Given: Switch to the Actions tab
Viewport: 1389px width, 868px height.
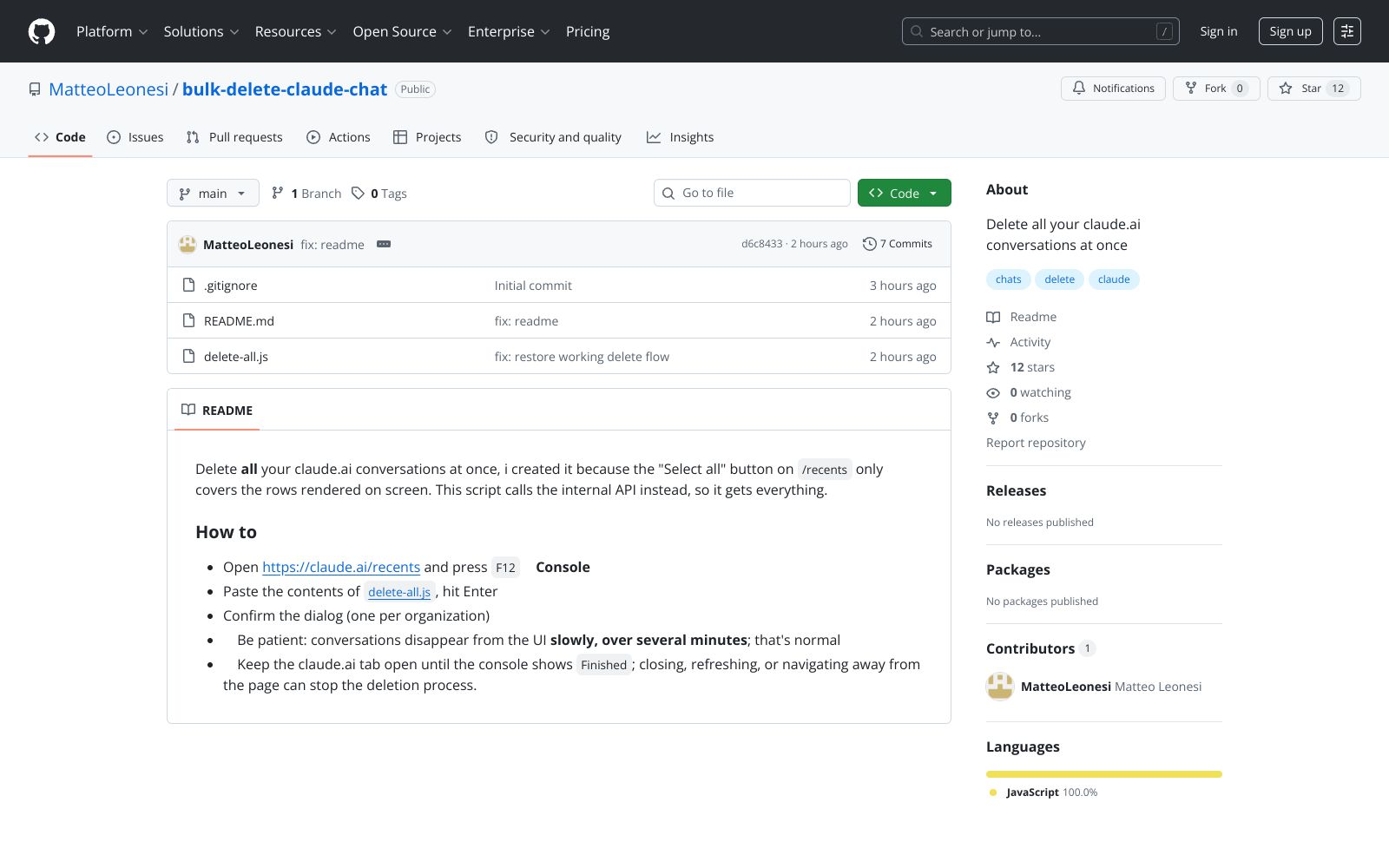Looking at the screenshot, I should [x=339, y=137].
